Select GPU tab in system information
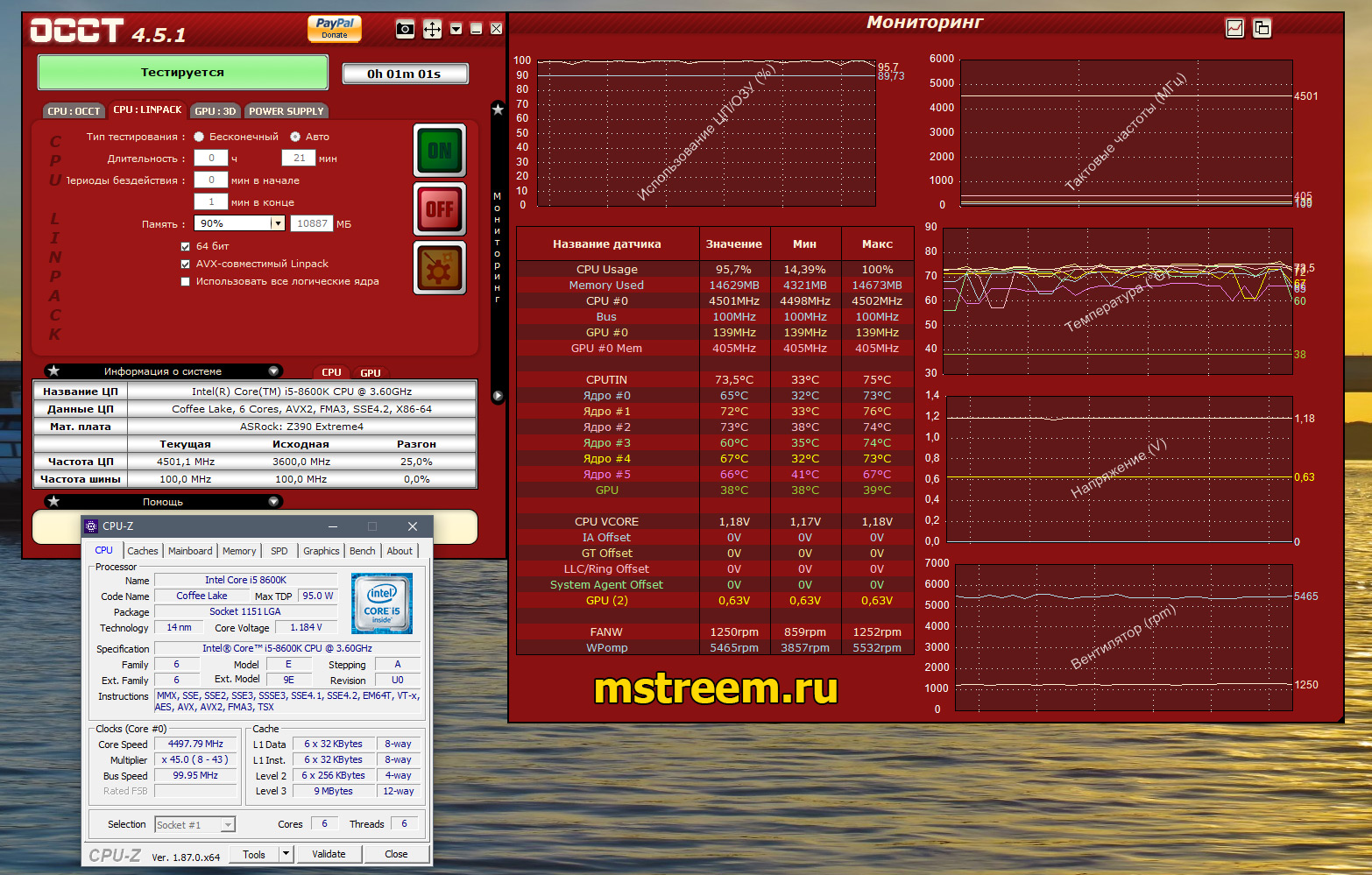 [371, 372]
